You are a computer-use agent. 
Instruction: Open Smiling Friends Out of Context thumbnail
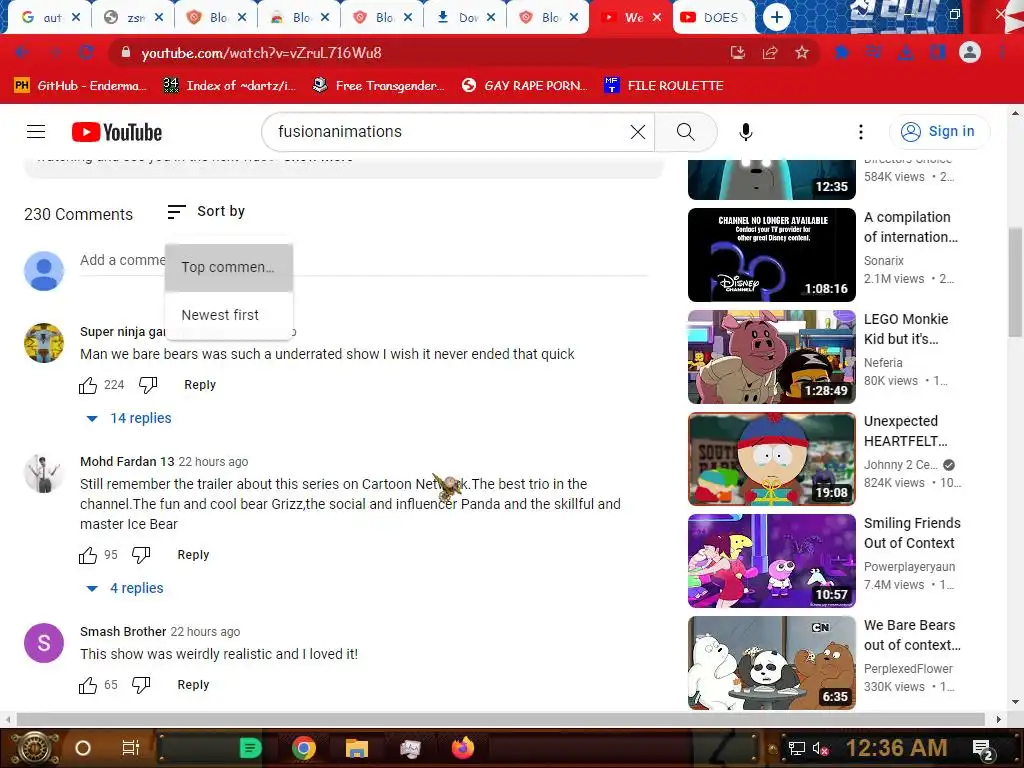coord(771,561)
